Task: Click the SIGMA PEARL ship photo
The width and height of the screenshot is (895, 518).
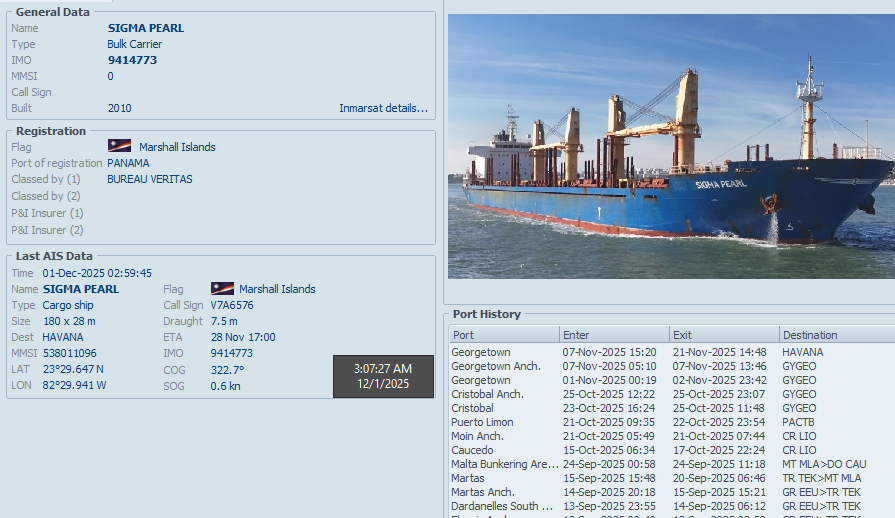Action: (x=671, y=147)
